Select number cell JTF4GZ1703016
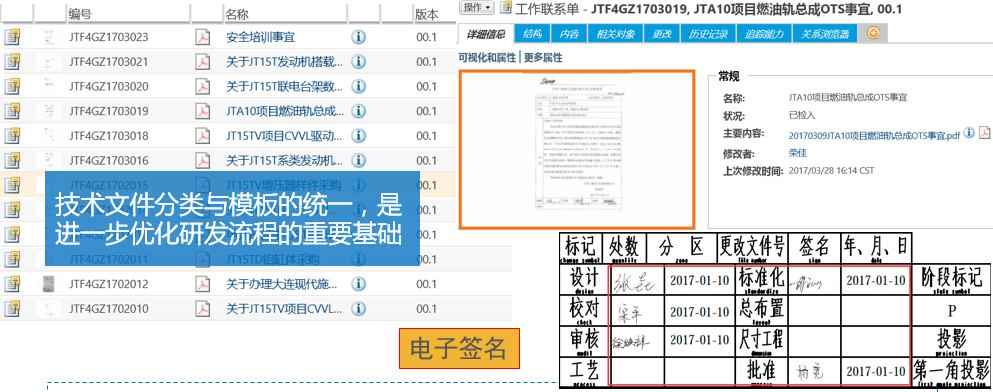 109,161
